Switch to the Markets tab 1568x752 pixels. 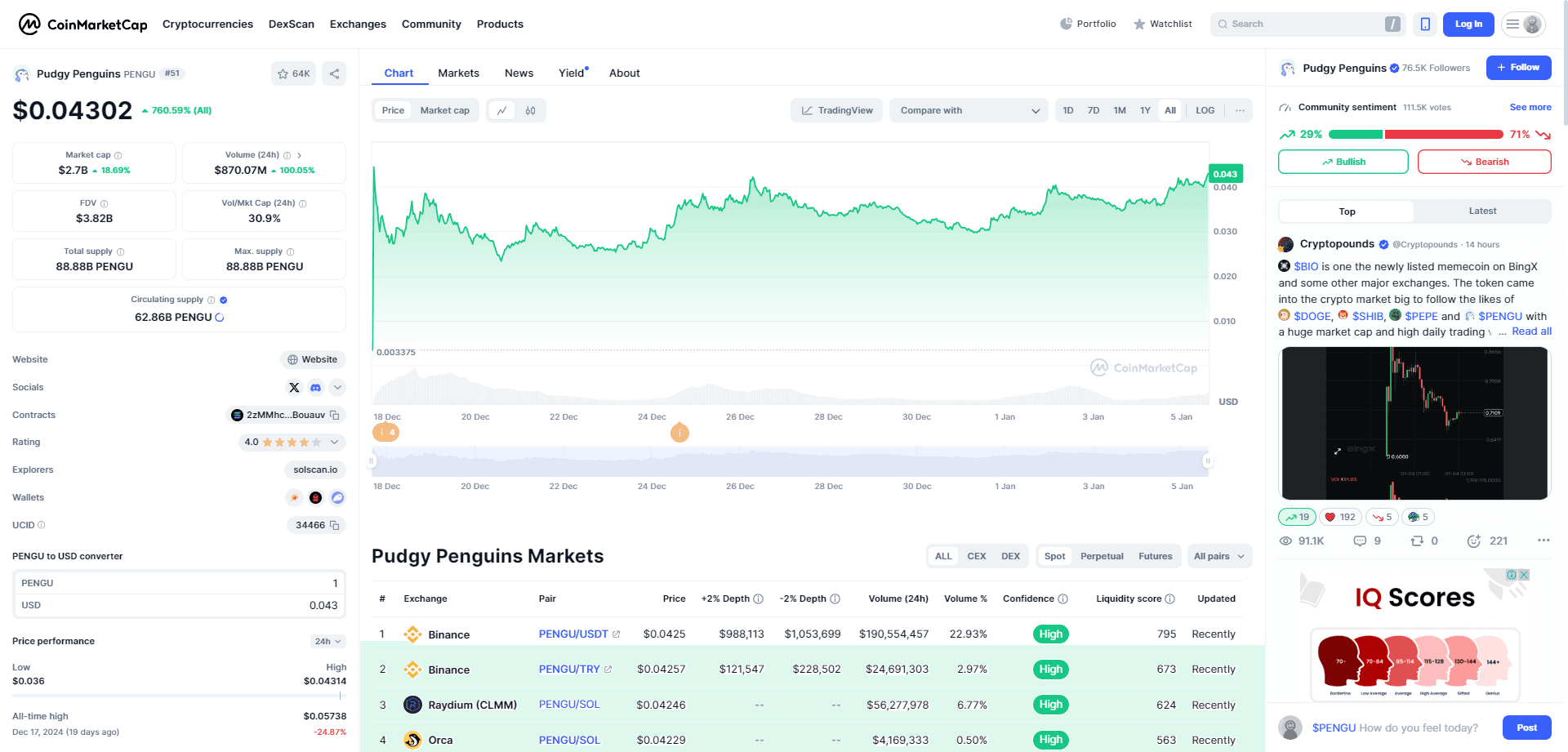[x=458, y=73]
